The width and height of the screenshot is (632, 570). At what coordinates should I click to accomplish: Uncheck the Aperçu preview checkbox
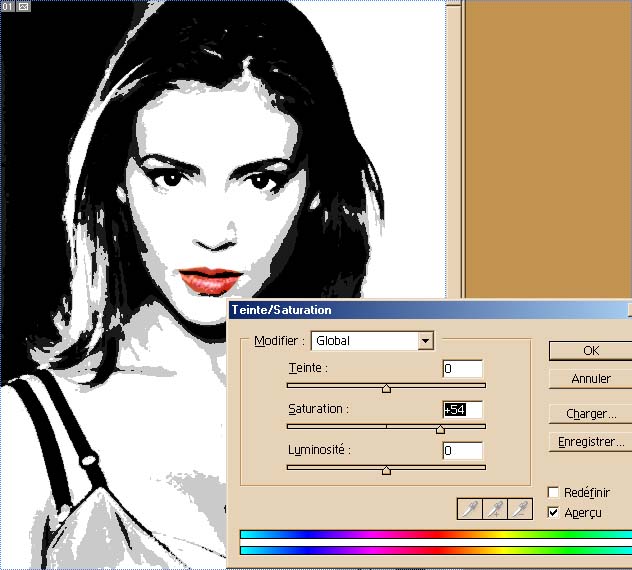pyautogui.click(x=554, y=513)
